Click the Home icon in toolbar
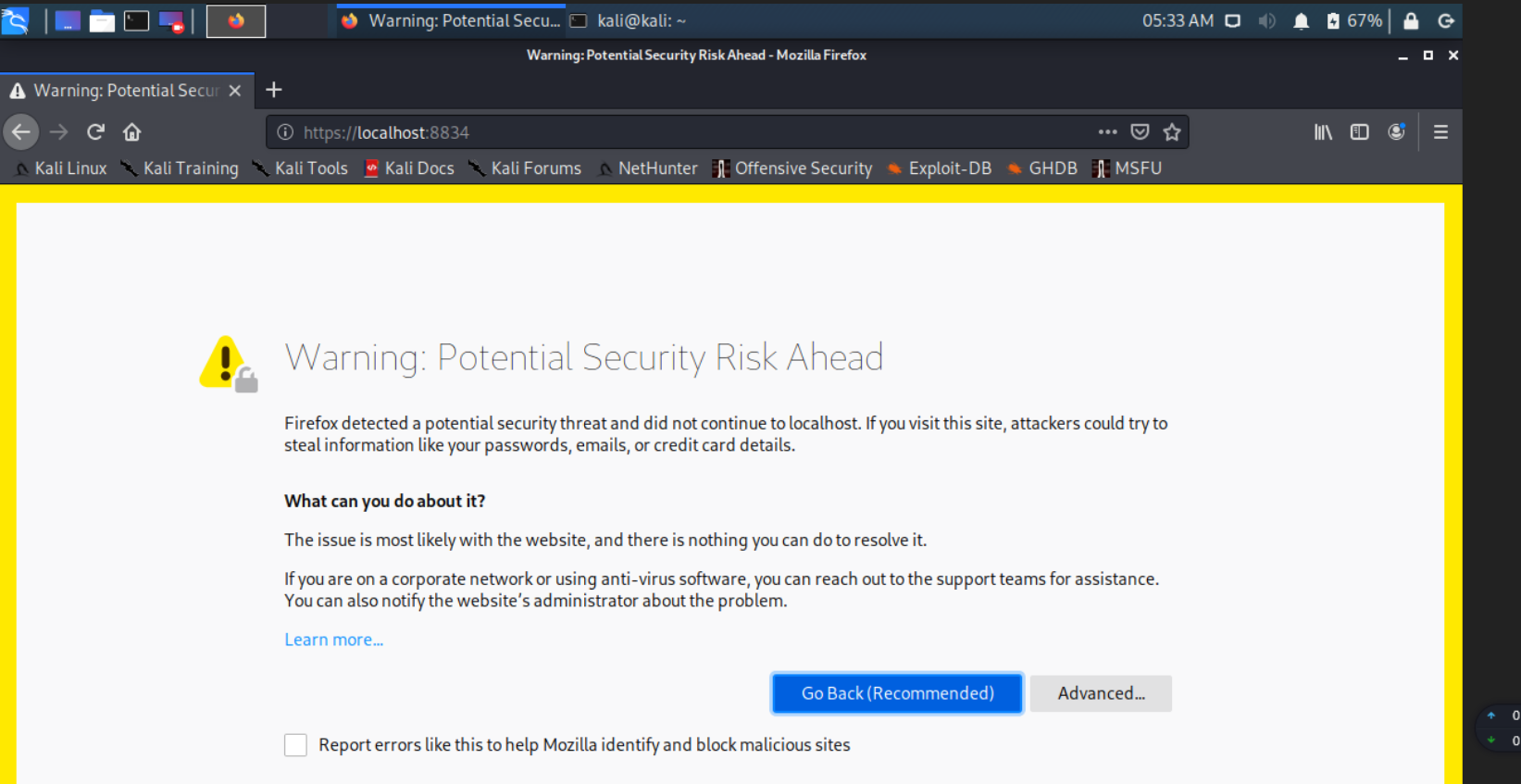This screenshot has height=784, width=1521. point(131,132)
